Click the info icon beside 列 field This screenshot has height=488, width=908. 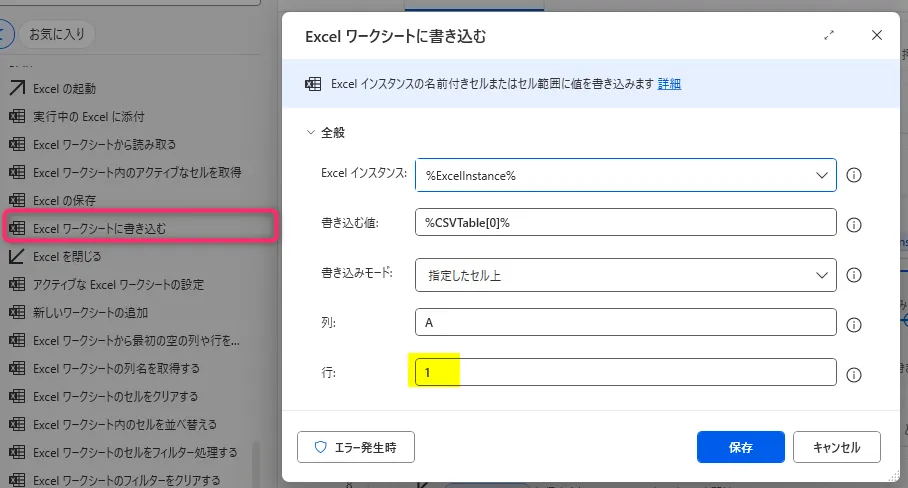point(854,324)
